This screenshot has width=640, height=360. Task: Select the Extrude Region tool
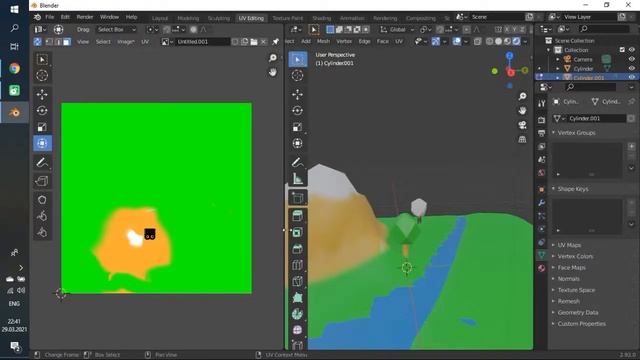click(x=298, y=216)
